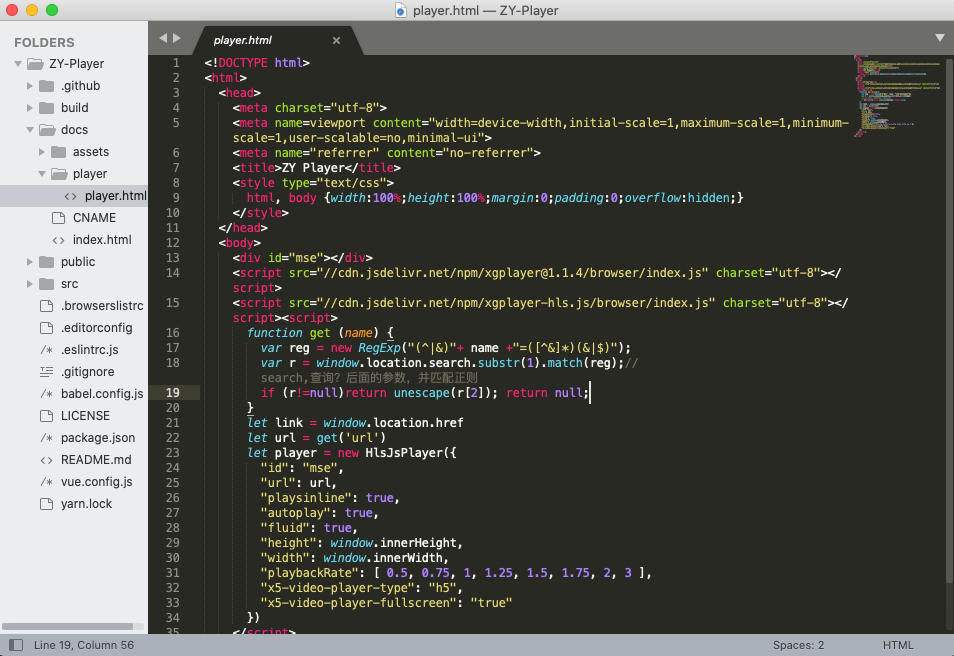
Task: Click the LICENSE file icon
Action: tap(47, 416)
